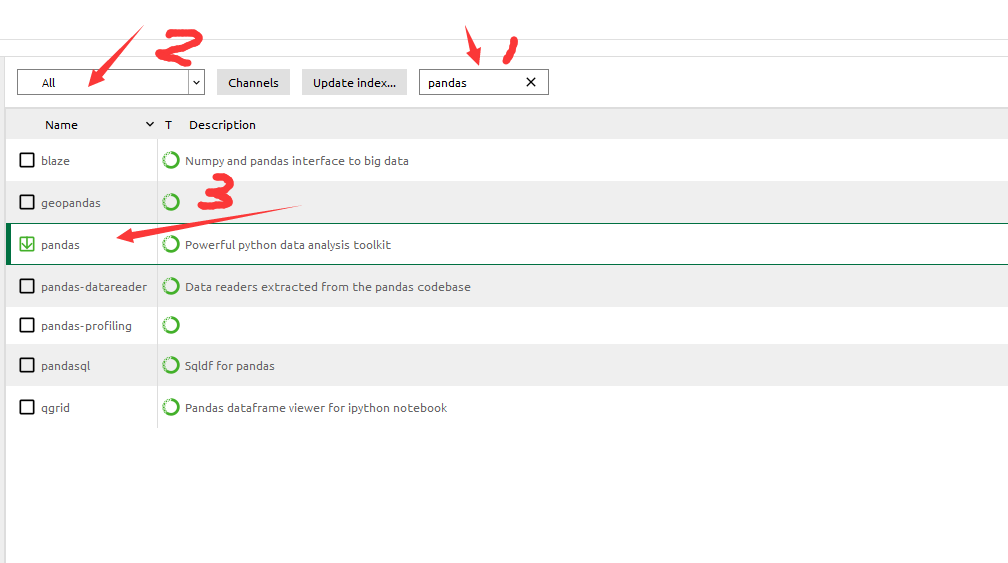This screenshot has width=1008, height=563.
Task: Check the blaze package checkbox
Action: pyautogui.click(x=27, y=160)
